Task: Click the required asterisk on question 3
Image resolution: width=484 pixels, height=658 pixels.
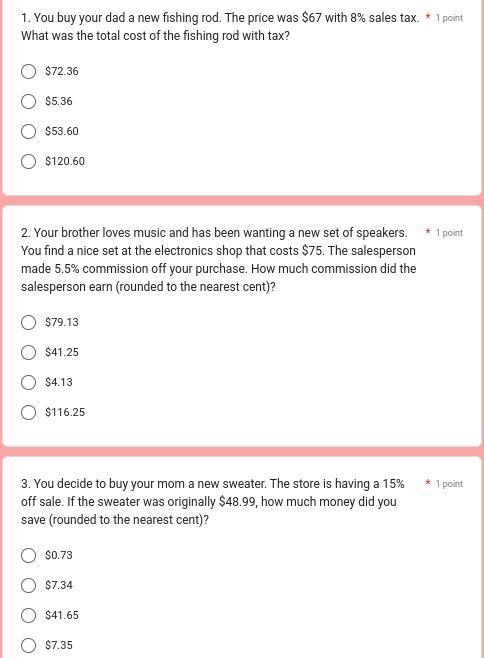Action: click(x=428, y=483)
